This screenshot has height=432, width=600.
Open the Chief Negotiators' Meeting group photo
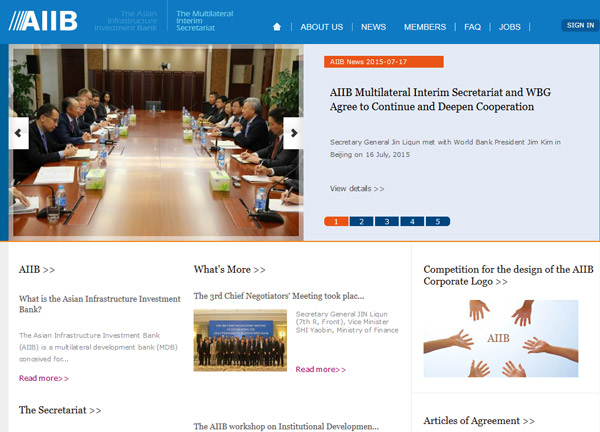238,340
